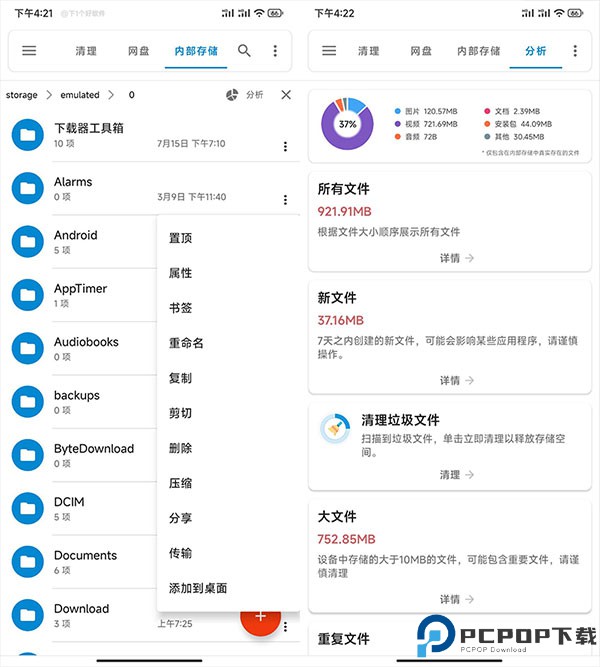Open more options for 下载器工具箱 folder

tap(285, 146)
